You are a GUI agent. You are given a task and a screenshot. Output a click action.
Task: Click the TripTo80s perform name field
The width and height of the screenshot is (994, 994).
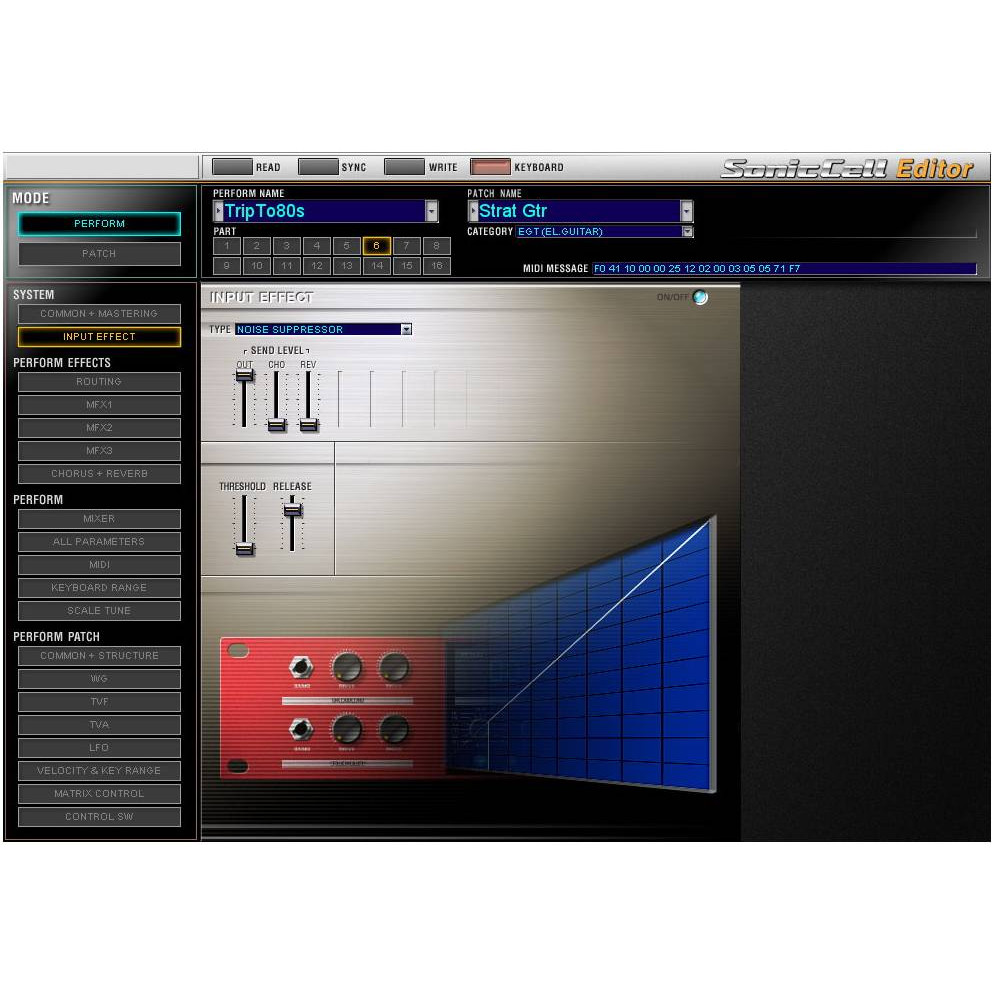coord(325,211)
